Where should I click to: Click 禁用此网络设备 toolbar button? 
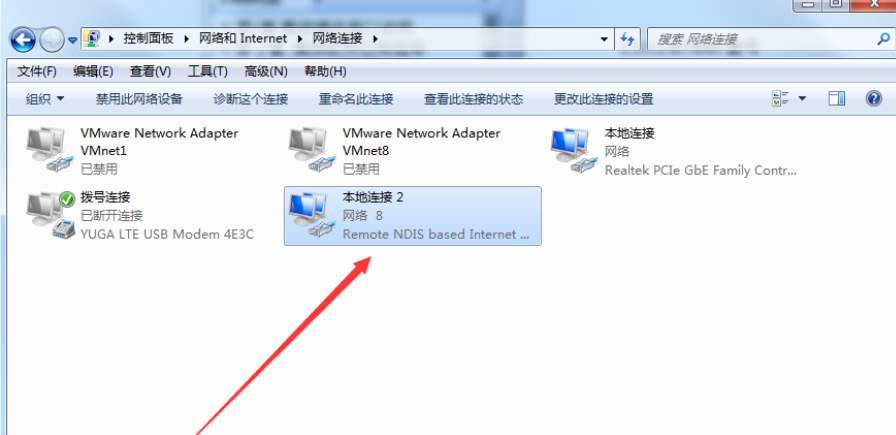tap(139, 99)
